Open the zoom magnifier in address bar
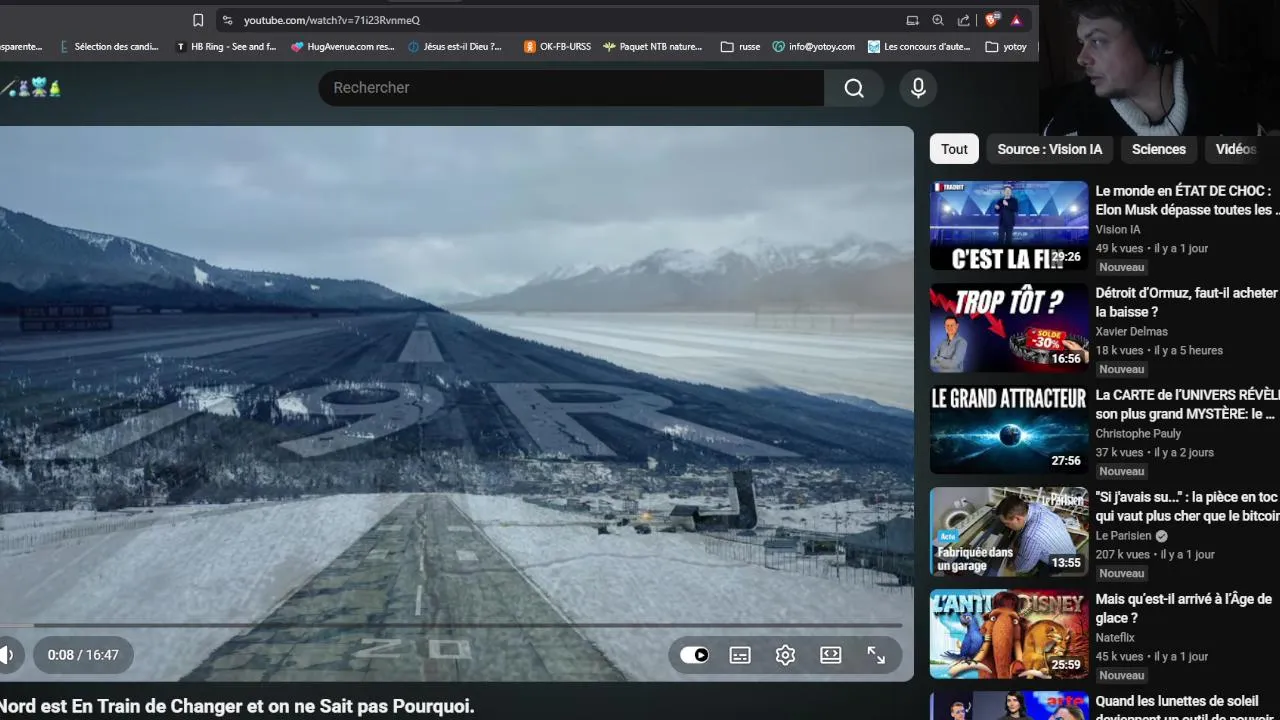This screenshot has width=1280, height=720. pyautogui.click(x=938, y=20)
